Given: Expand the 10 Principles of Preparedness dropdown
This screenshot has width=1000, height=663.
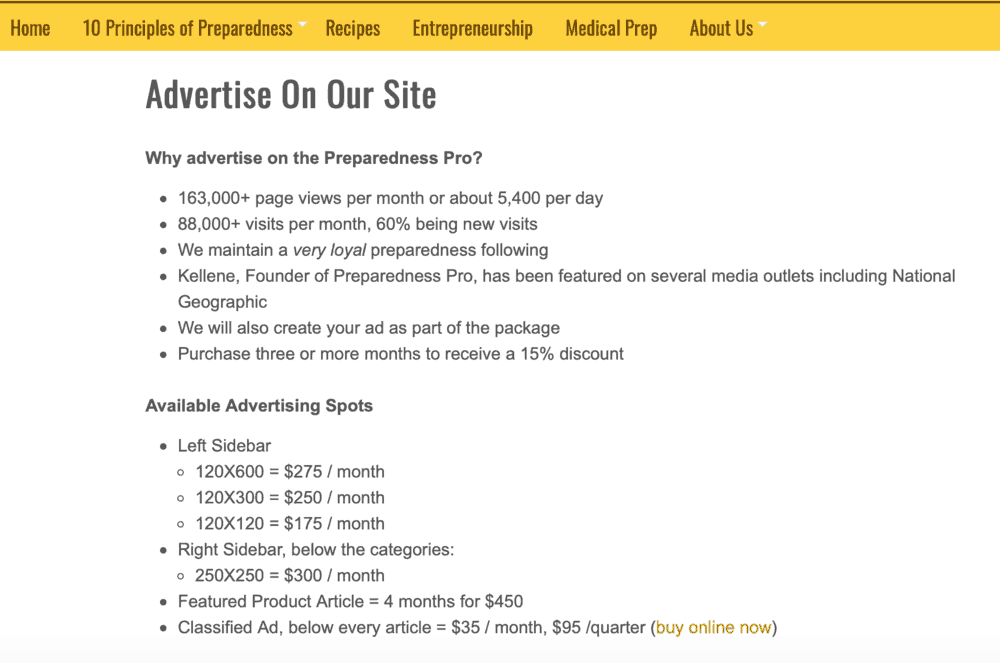Looking at the screenshot, I should pyautogui.click(x=190, y=28).
